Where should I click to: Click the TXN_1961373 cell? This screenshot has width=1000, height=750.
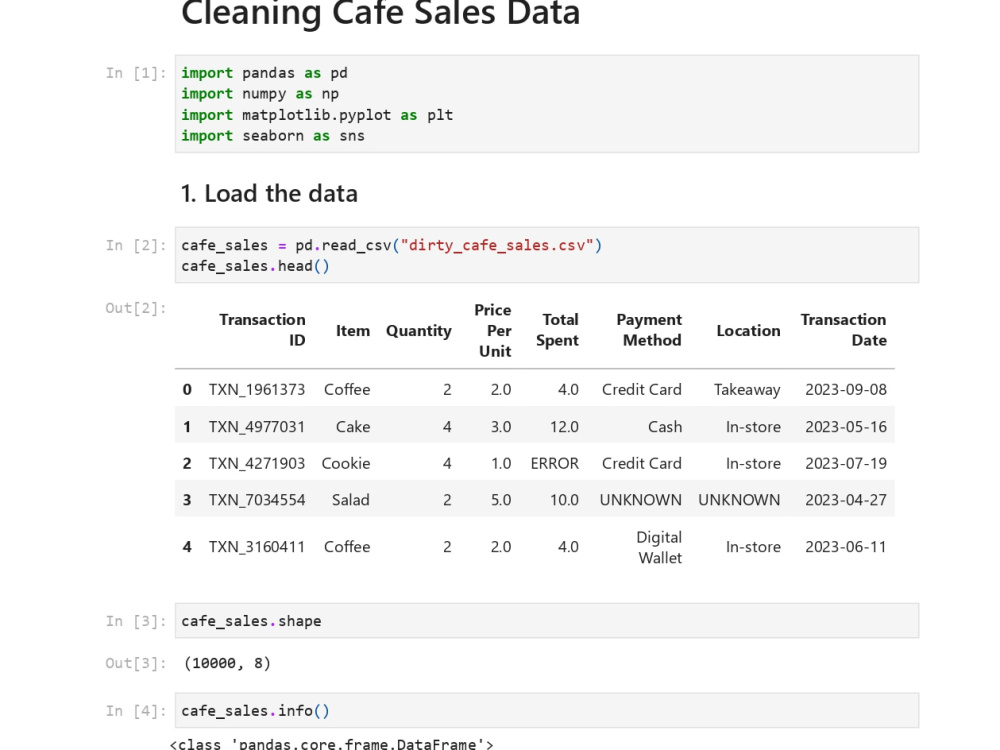(257, 389)
